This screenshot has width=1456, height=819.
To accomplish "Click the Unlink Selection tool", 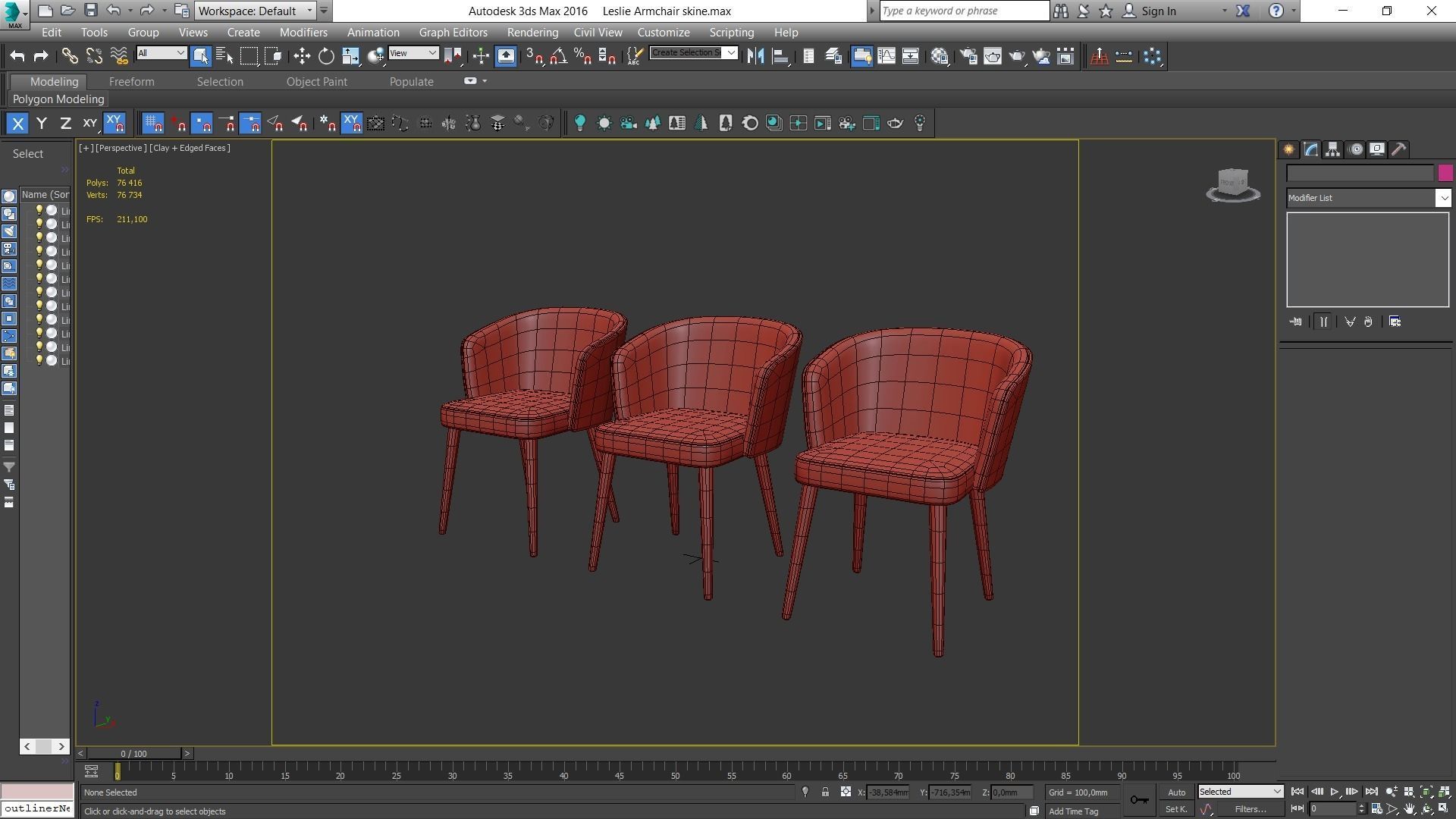I will (x=94, y=56).
